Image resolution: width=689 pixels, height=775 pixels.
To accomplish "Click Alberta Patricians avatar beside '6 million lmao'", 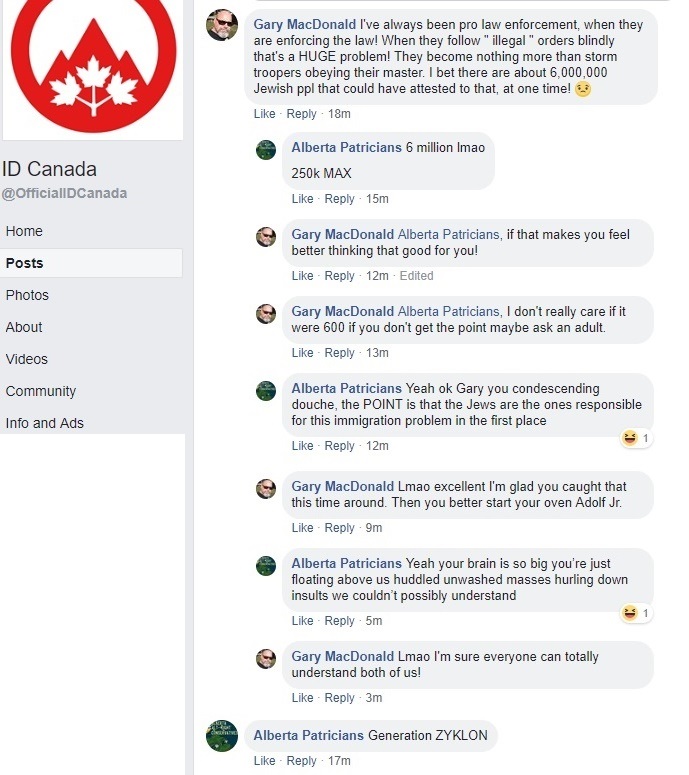I will (x=266, y=149).
